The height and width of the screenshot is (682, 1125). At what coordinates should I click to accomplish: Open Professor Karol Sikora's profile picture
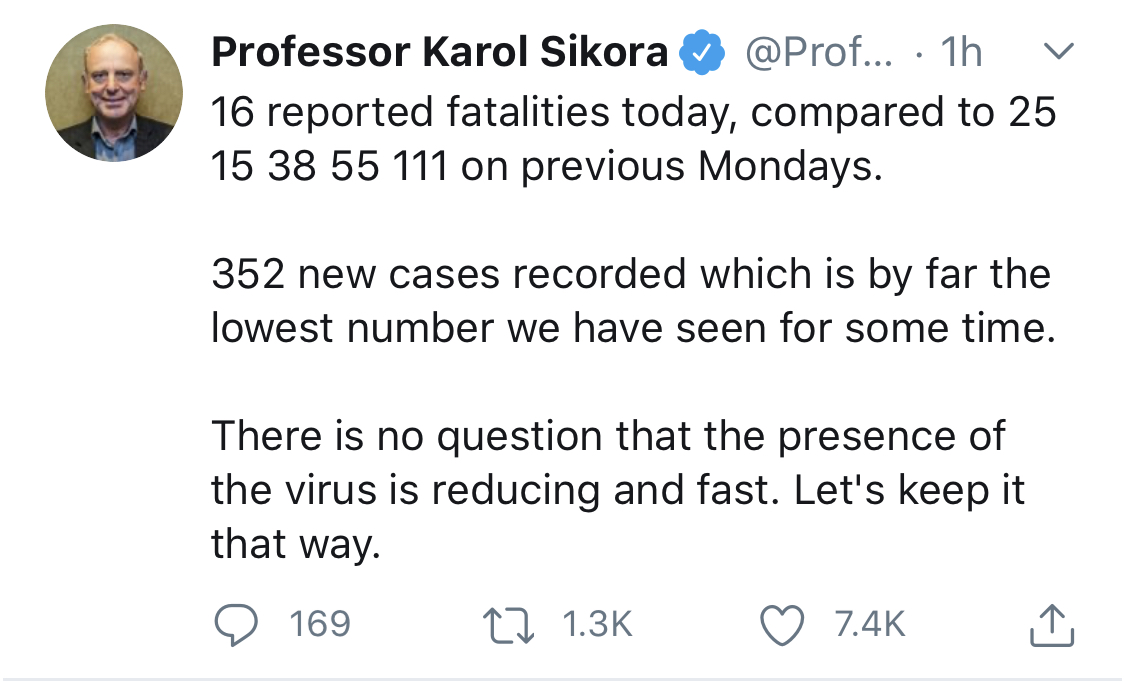click(x=114, y=94)
